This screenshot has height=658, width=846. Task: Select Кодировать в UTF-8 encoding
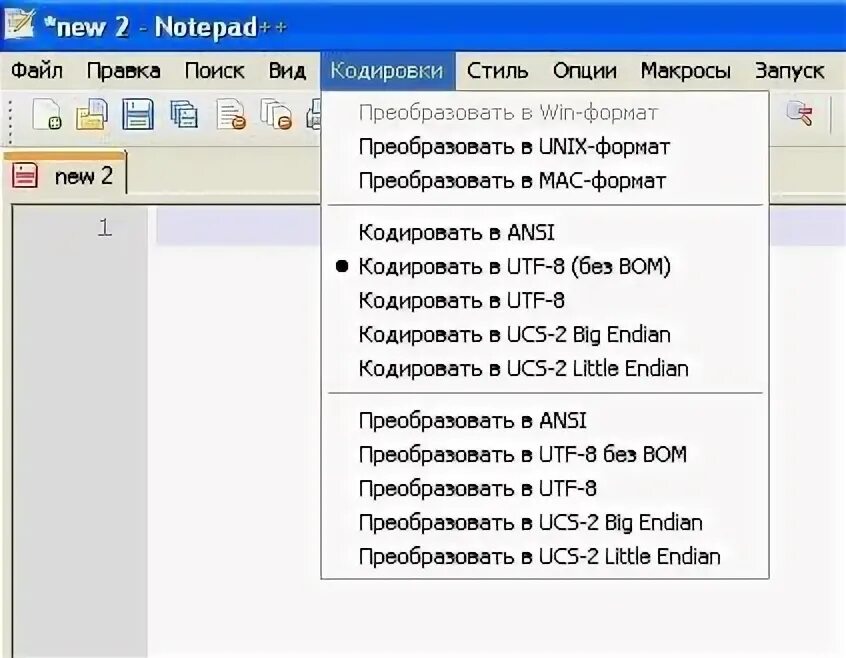[x=545, y=300]
